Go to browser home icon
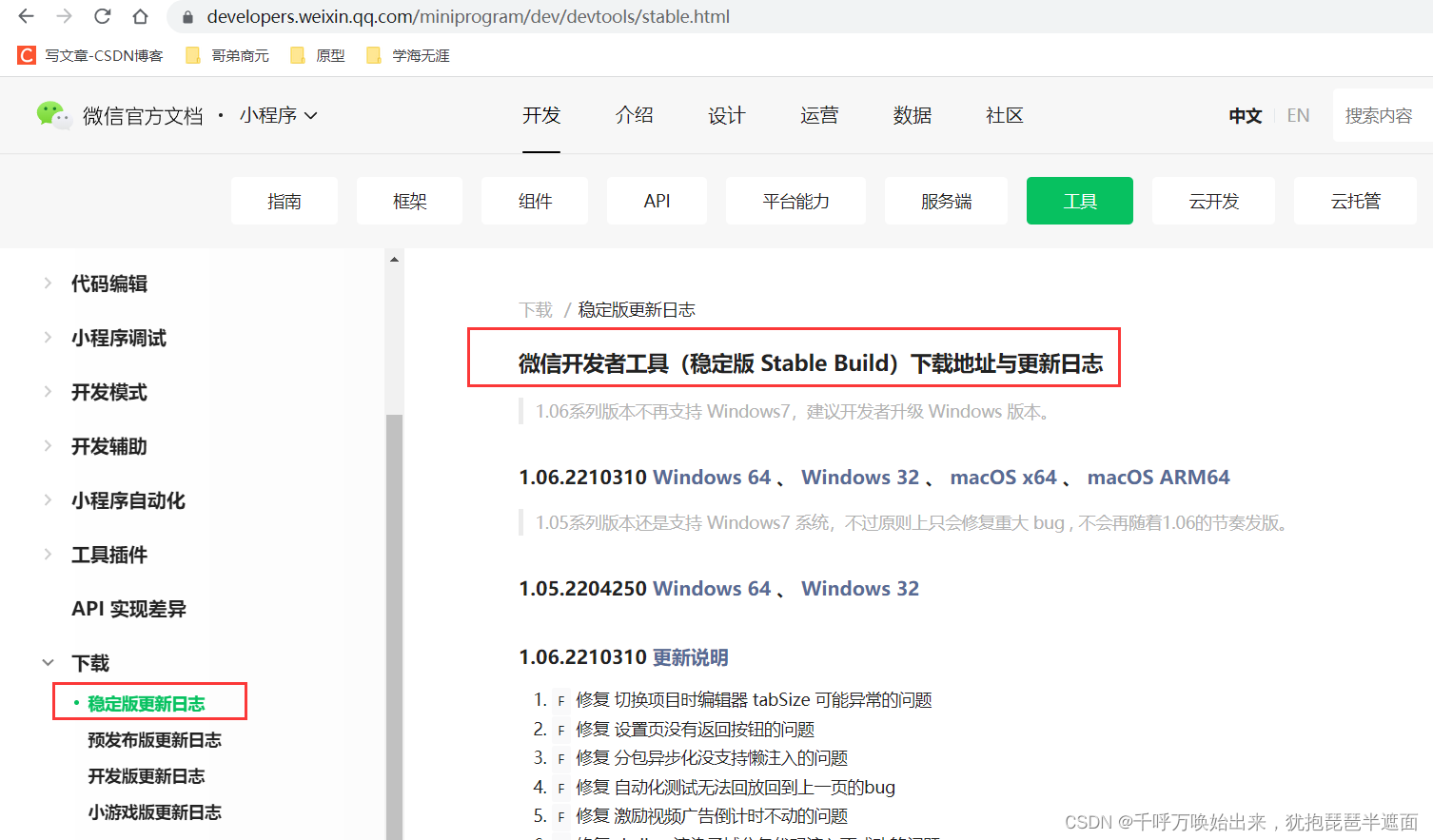1433x840 pixels. 140,16
